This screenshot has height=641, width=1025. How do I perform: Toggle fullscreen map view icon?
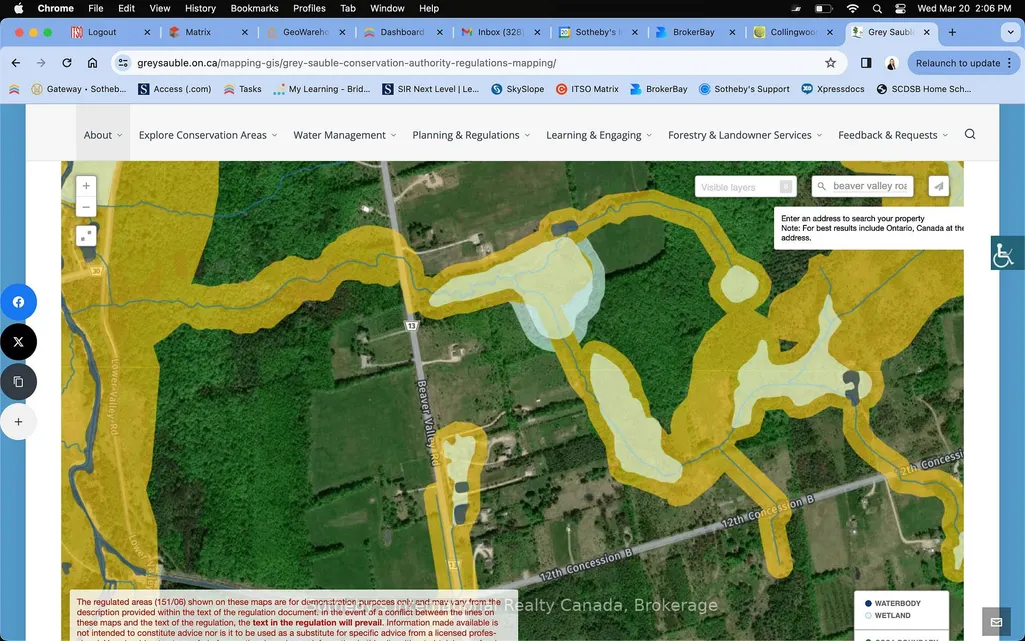(86, 236)
